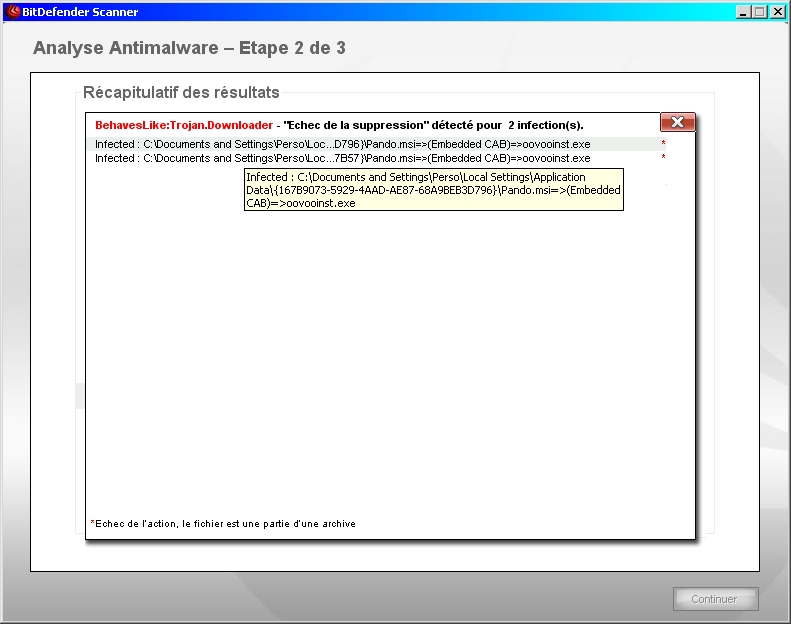Click the red asterisk on second infected row
Image resolution: width=791 pixels, height=624 pixels.
663,158
